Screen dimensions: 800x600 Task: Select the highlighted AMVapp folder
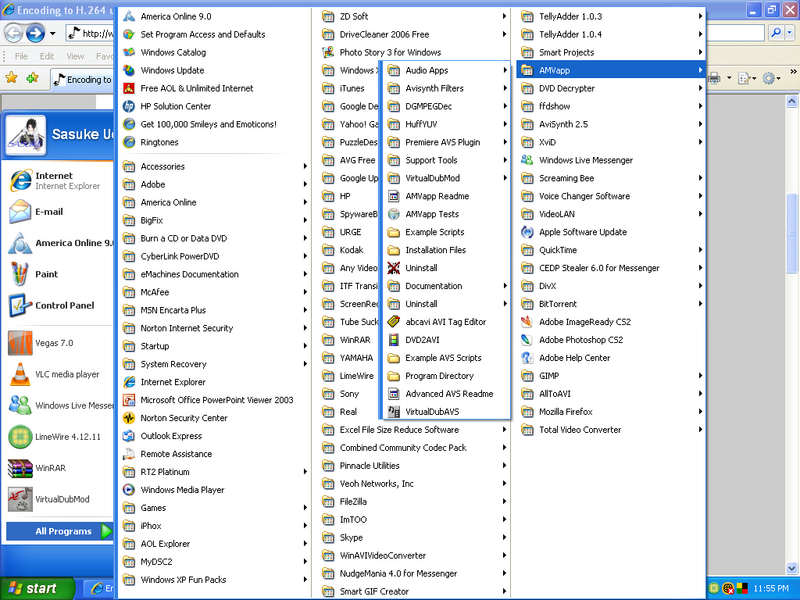click(x=611, y=70)
